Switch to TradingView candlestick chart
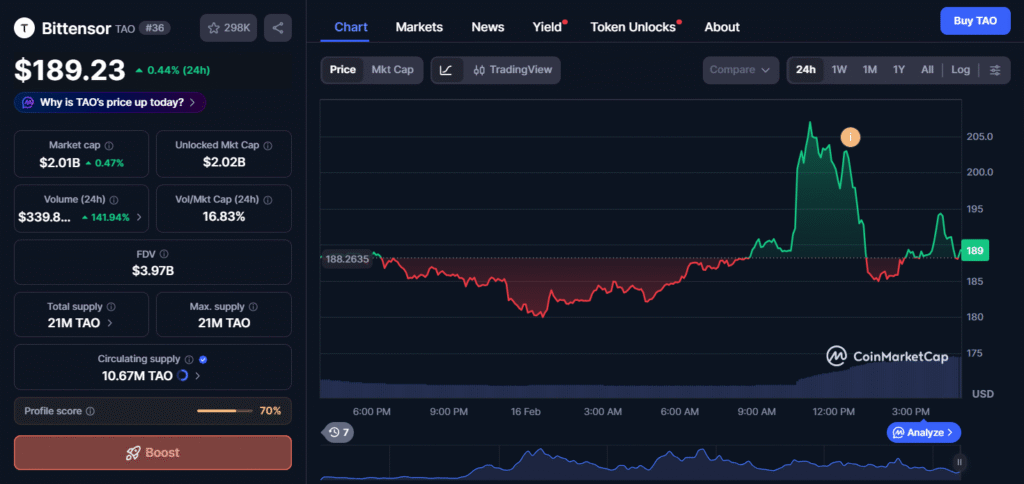The height and width of the screenshot is (484, 1024). coord(511,70)
